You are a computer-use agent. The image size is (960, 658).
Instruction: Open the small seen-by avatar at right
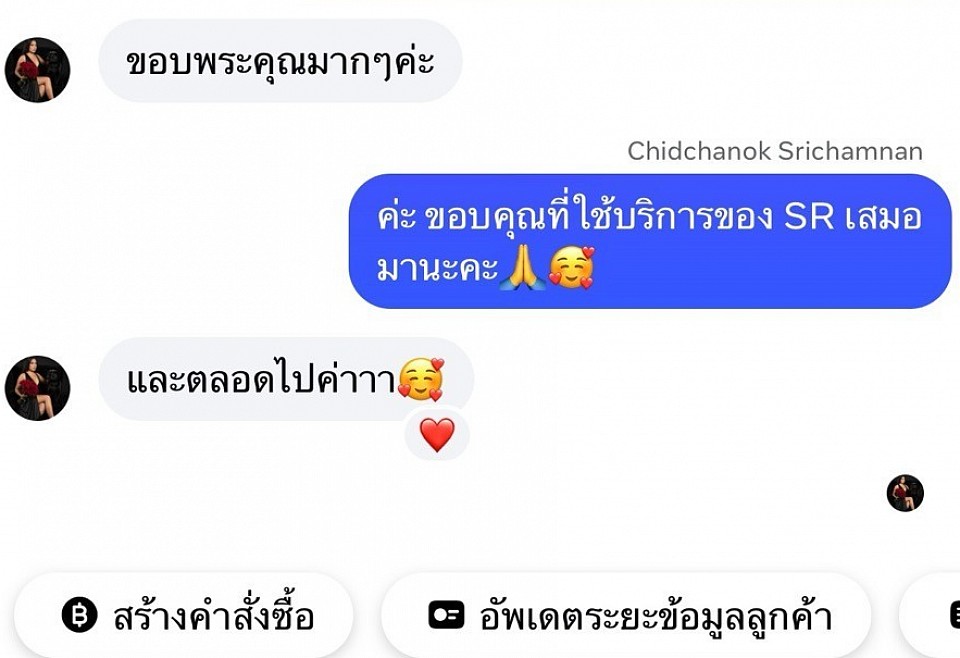[905, 493]
